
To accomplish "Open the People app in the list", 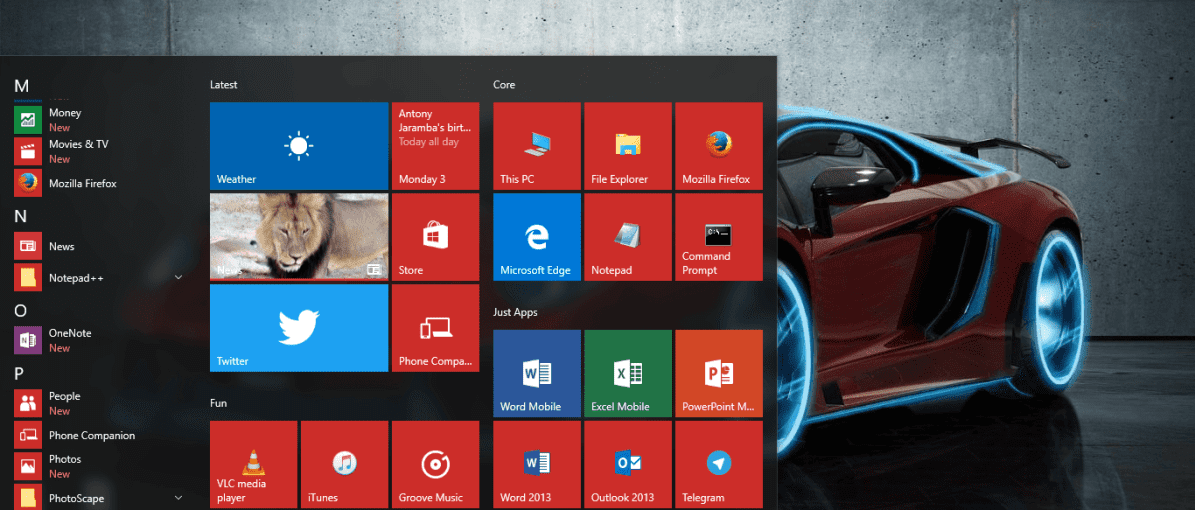I will click(x=99, y=403).
